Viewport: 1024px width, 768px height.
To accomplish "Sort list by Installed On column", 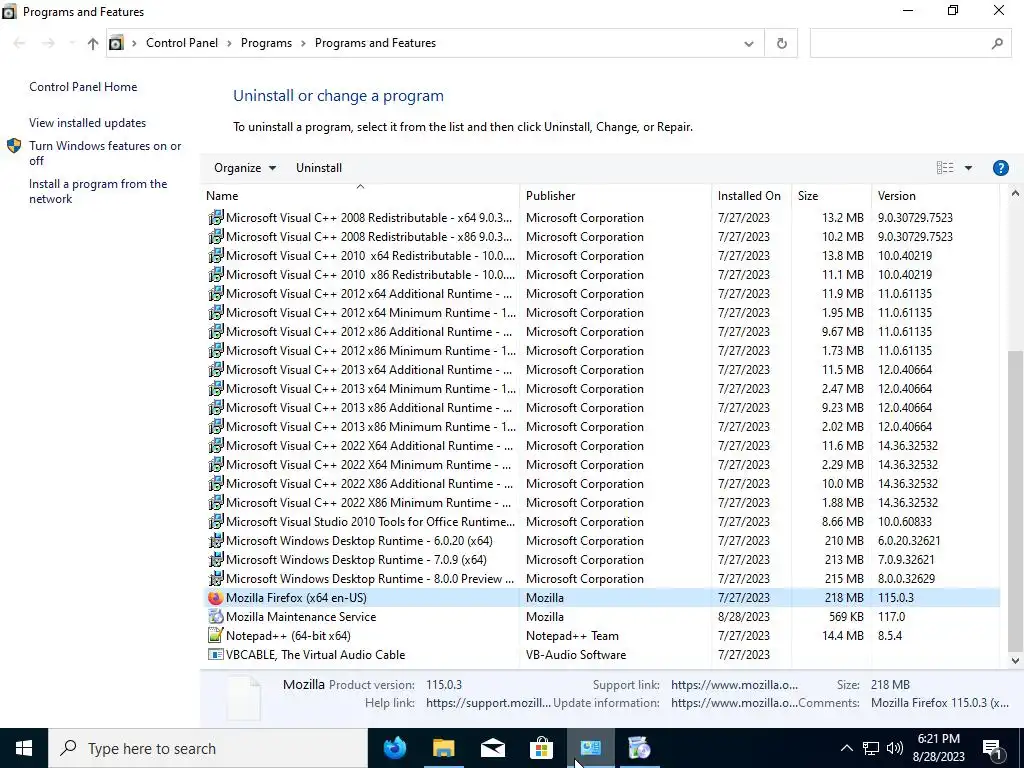I will [752, 195].
